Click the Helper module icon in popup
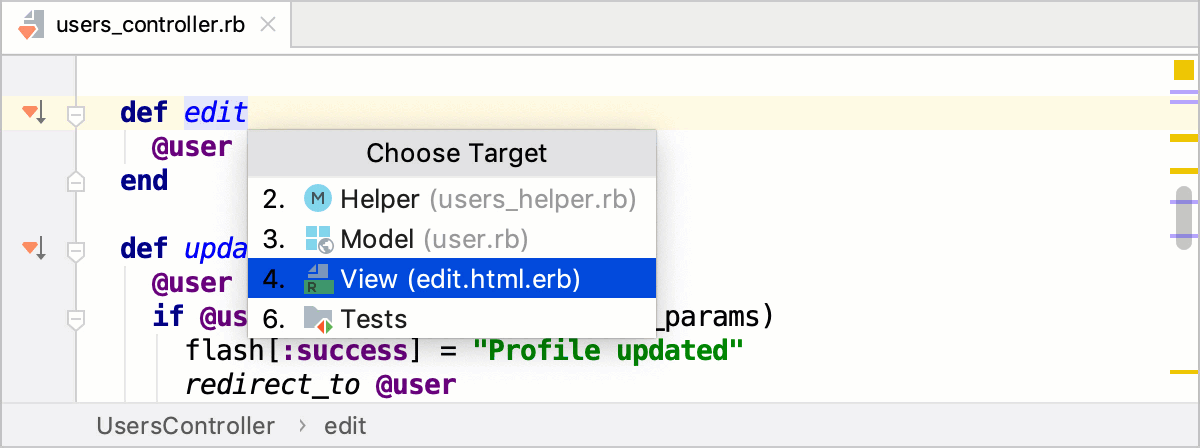This screenshot has width=1200, height=448. pos(317,199)
